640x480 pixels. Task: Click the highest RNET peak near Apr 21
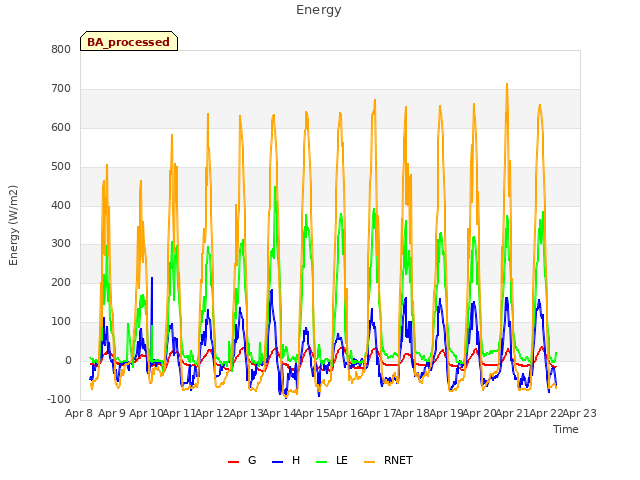[507, 84]
